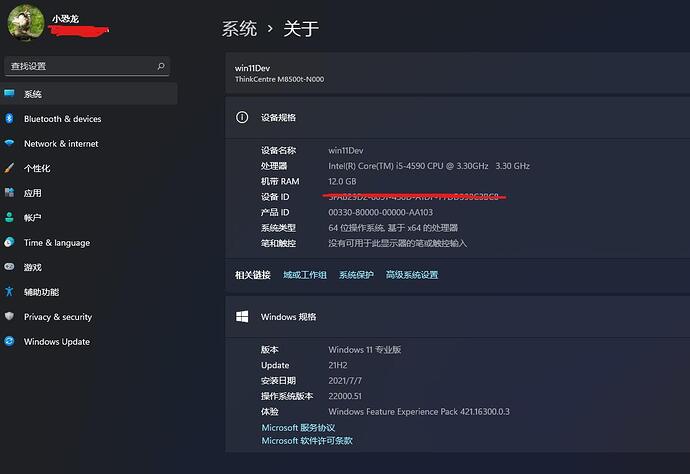Screen dimensions: 690x474
Task: Go back to 系统 via breadcrumb
Action: click(x=239, y=29)
